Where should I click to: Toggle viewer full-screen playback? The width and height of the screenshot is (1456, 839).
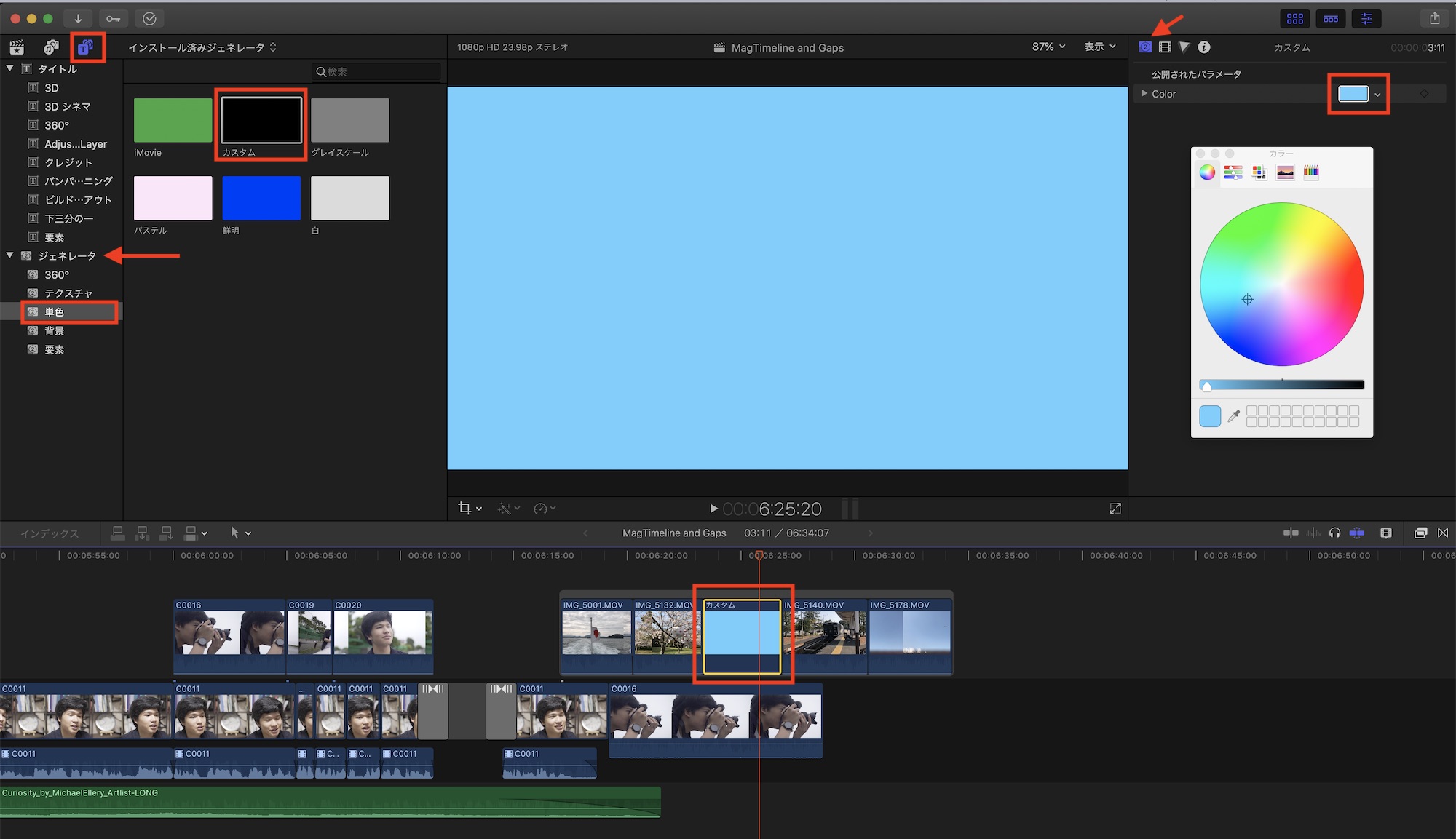coord(1115,509)
